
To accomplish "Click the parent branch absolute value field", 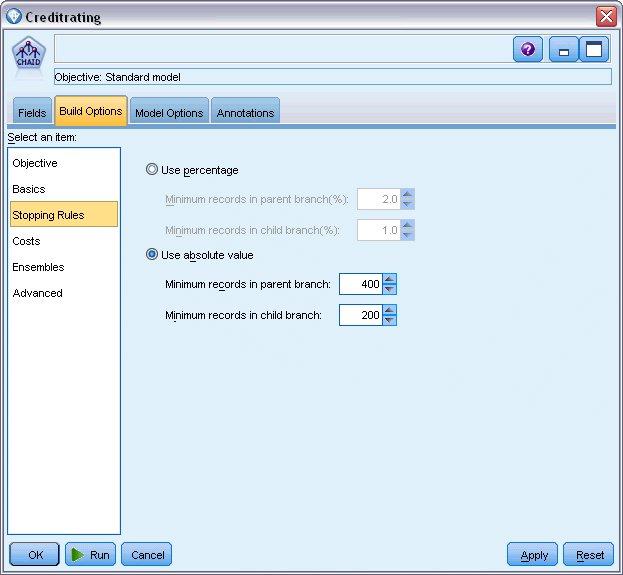I will tap(361, 284).
